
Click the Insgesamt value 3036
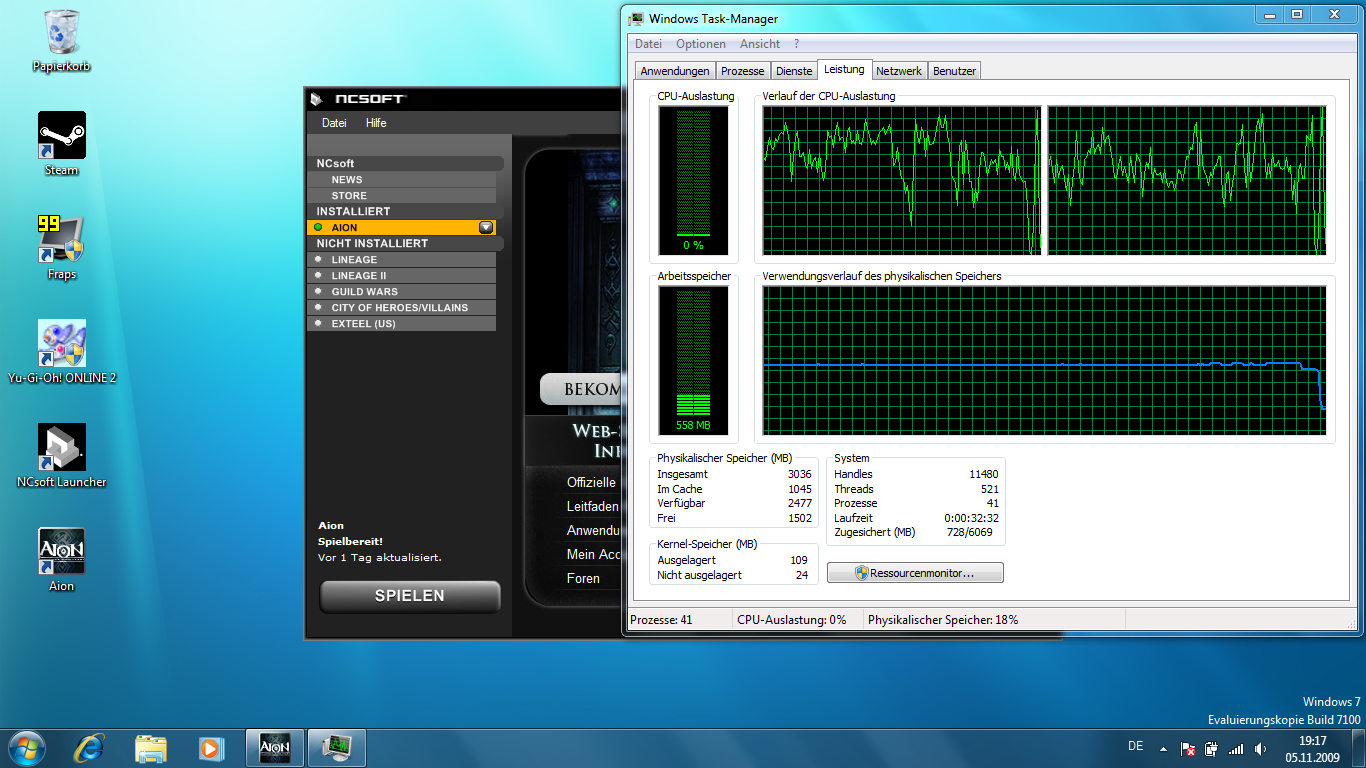coord(800,474)
